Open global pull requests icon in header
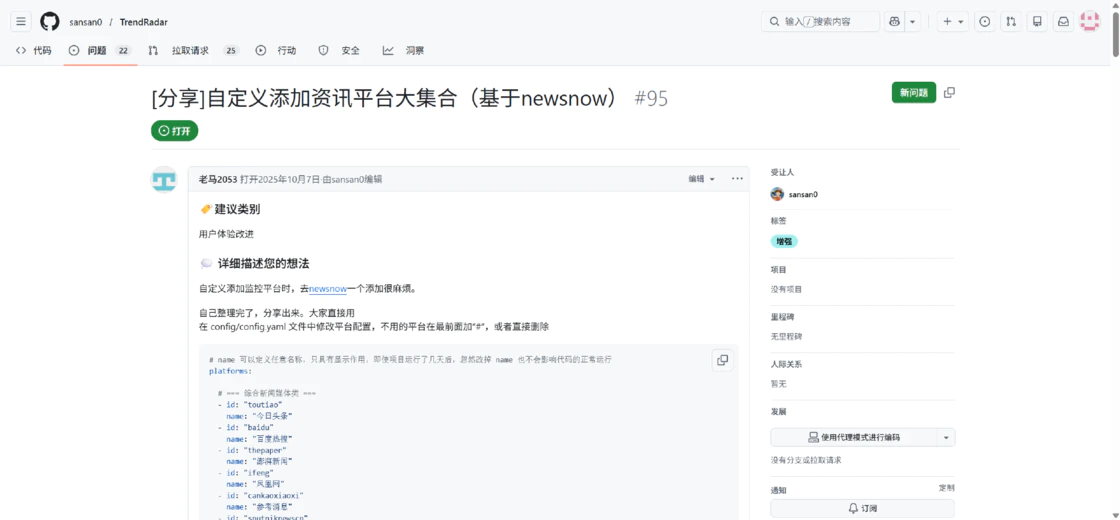This screenshot has width=1120, height=520. pos(1011,21)
